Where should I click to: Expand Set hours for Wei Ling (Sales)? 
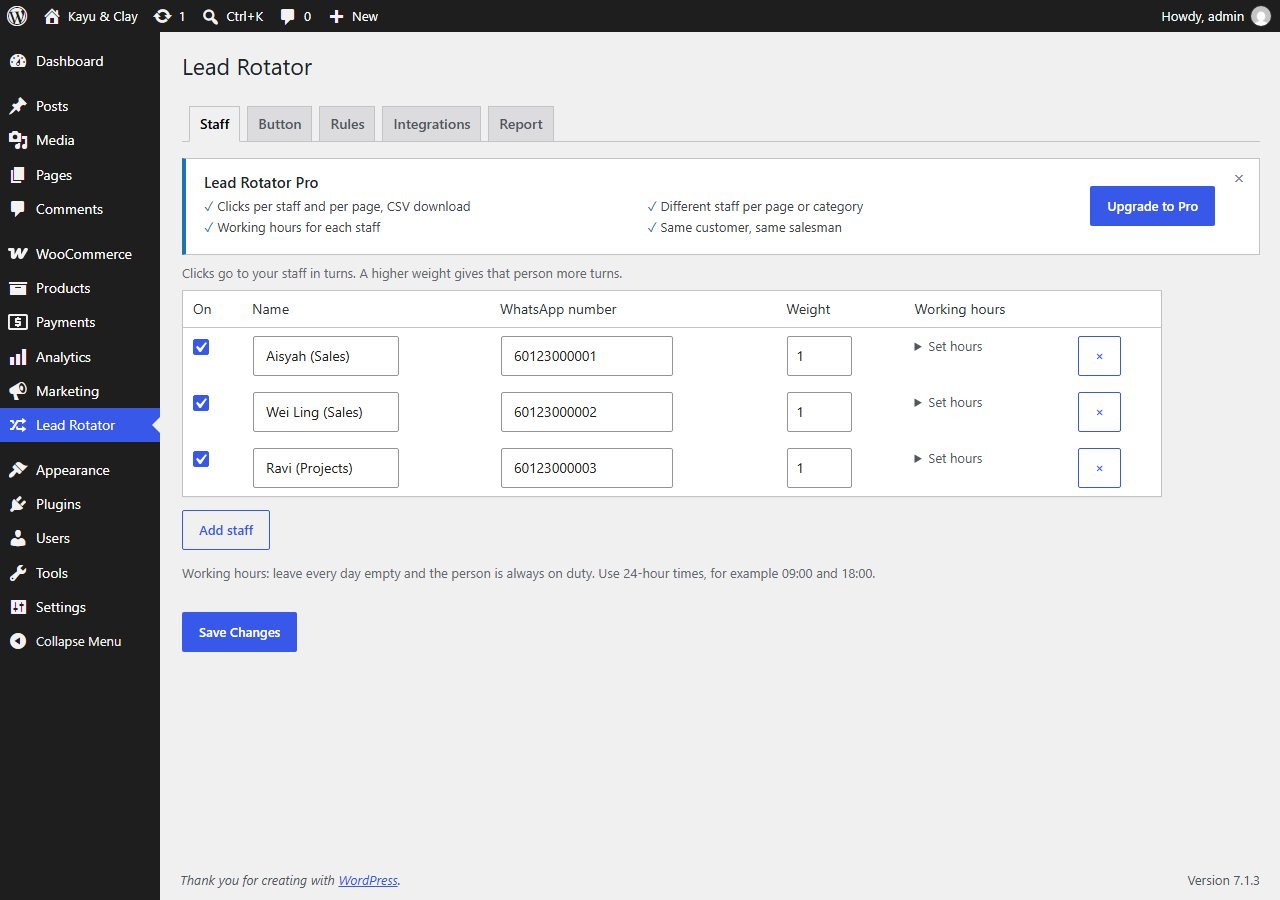coord(948,403)
